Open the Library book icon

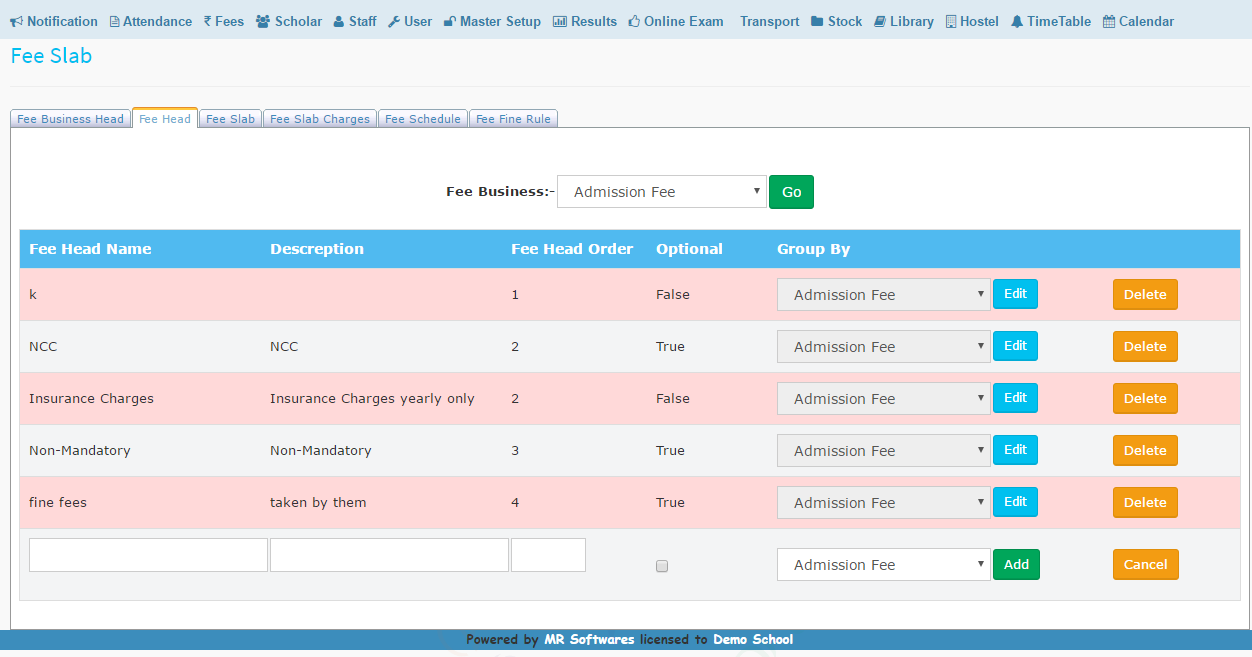(879, 22)
